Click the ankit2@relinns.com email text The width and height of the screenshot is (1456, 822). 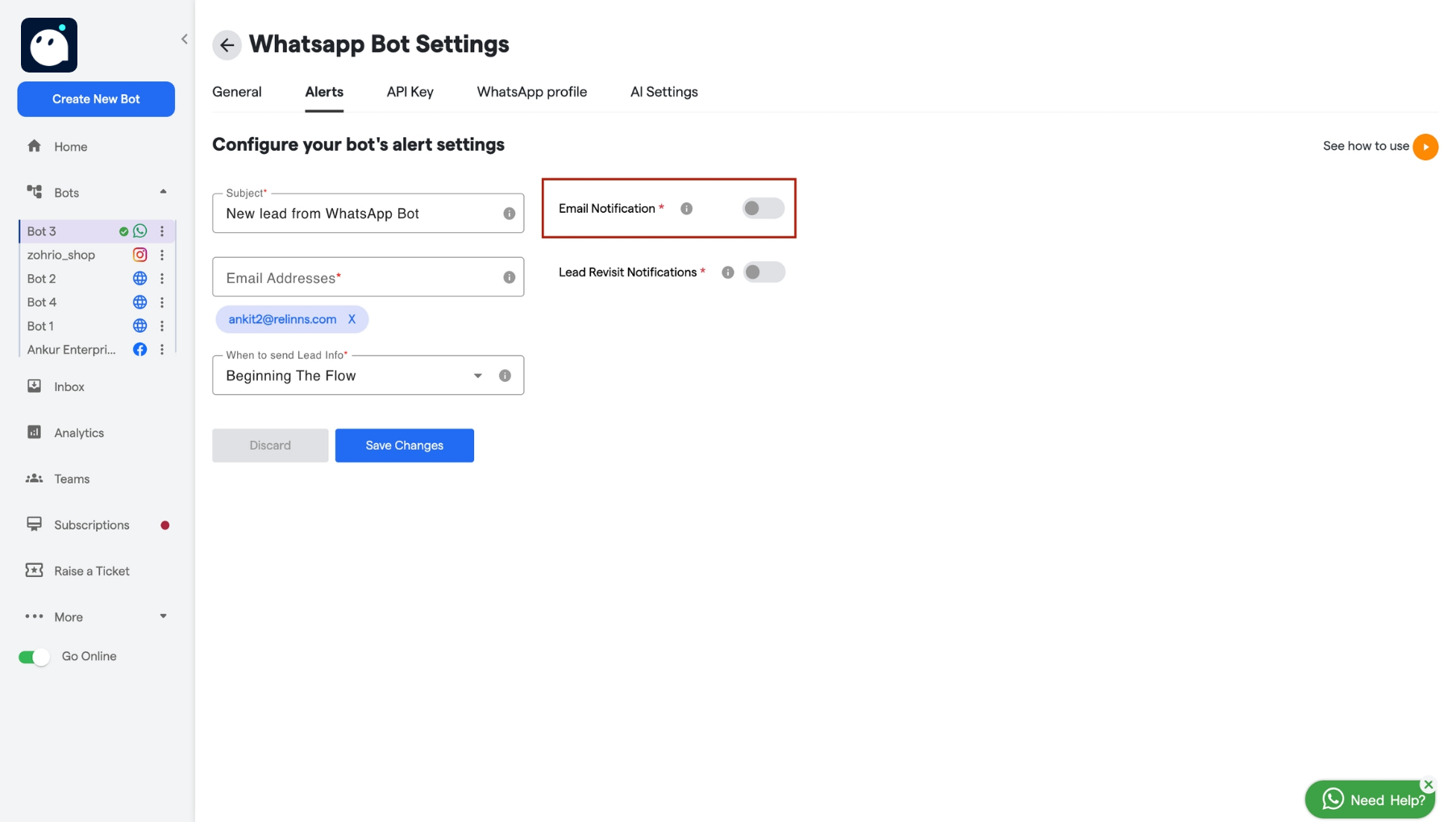pyautogui.click(x=282, y=319)
